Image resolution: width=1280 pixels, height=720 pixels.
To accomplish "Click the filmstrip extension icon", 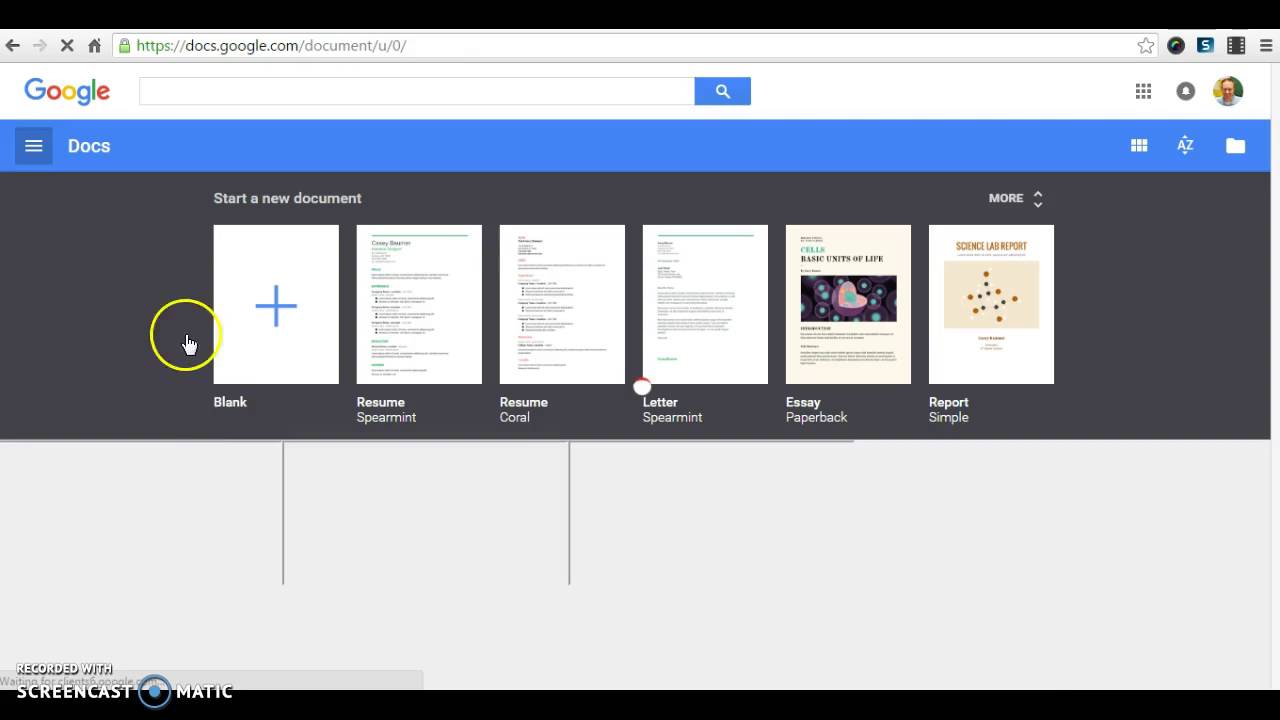I will coord(1236,45).
